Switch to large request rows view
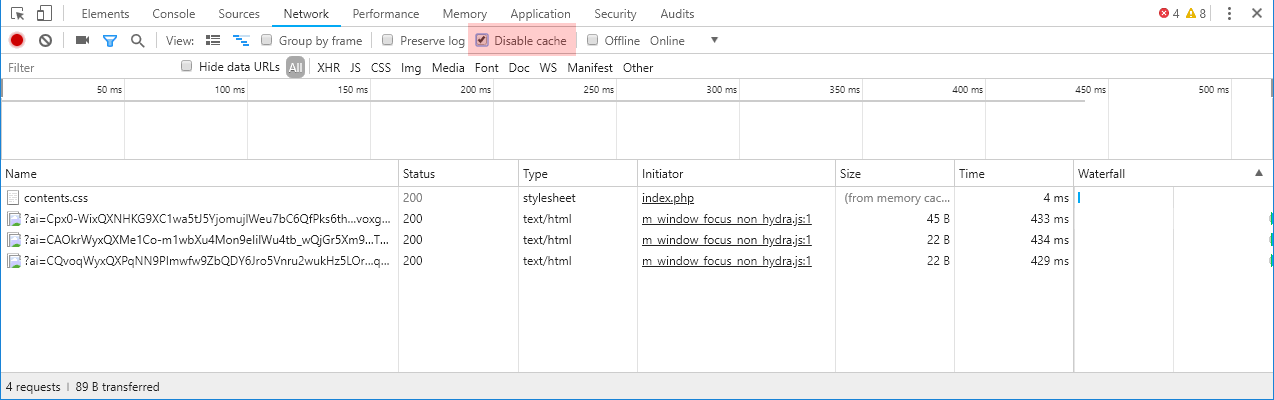Image resolution: width=1274 pixels, height=400 pixels. 212,41
